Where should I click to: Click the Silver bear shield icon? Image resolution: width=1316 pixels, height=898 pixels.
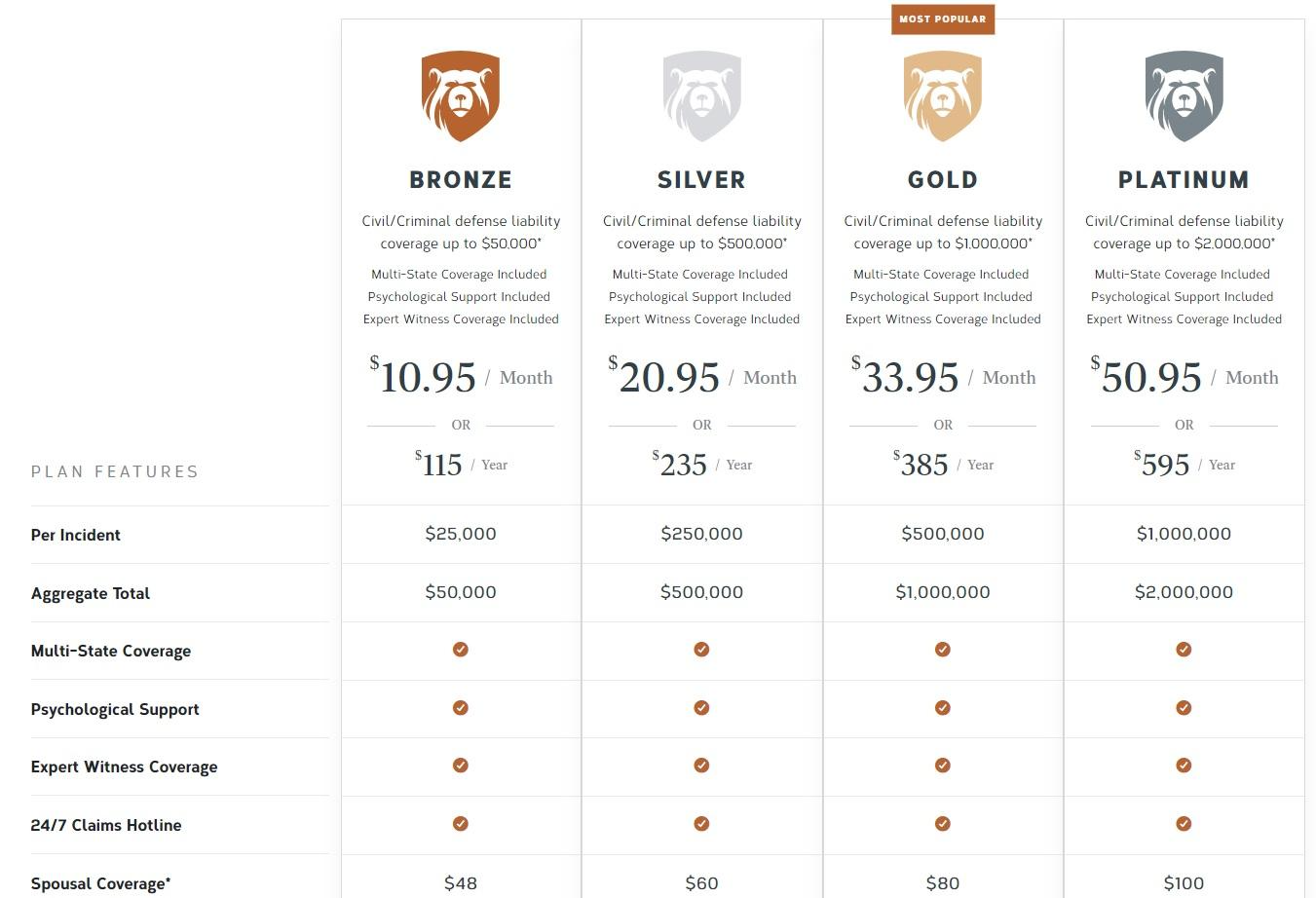tap(701, 96)
